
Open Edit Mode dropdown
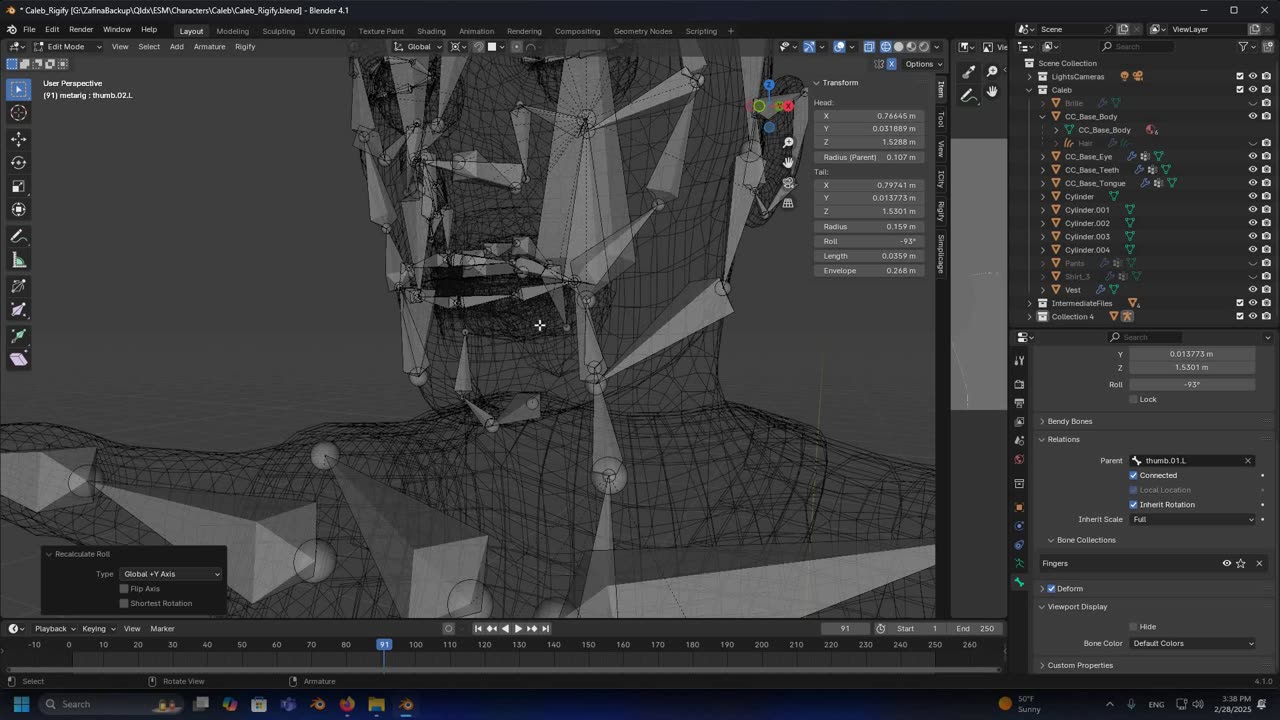68,46
